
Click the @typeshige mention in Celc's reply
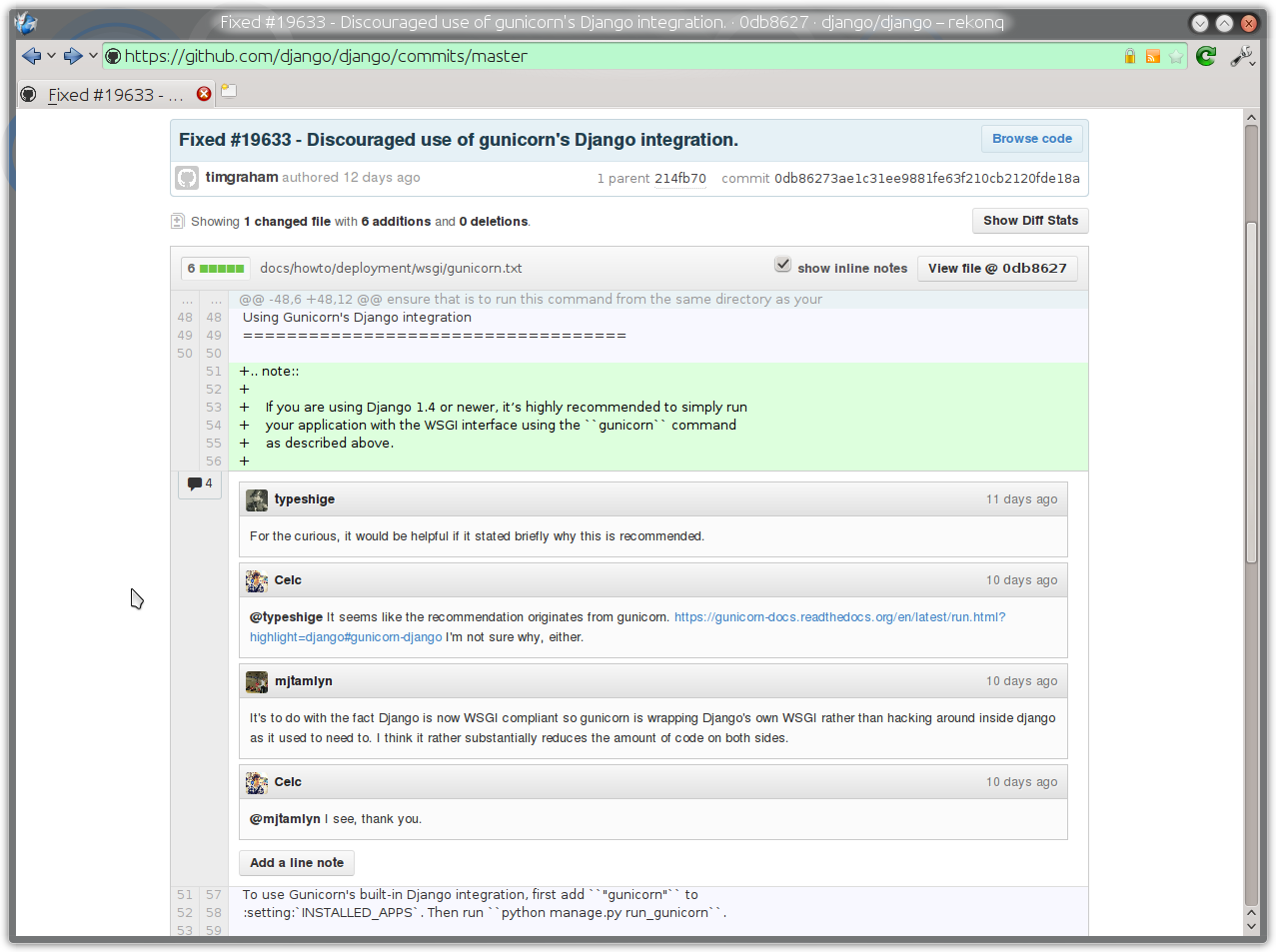286,617
